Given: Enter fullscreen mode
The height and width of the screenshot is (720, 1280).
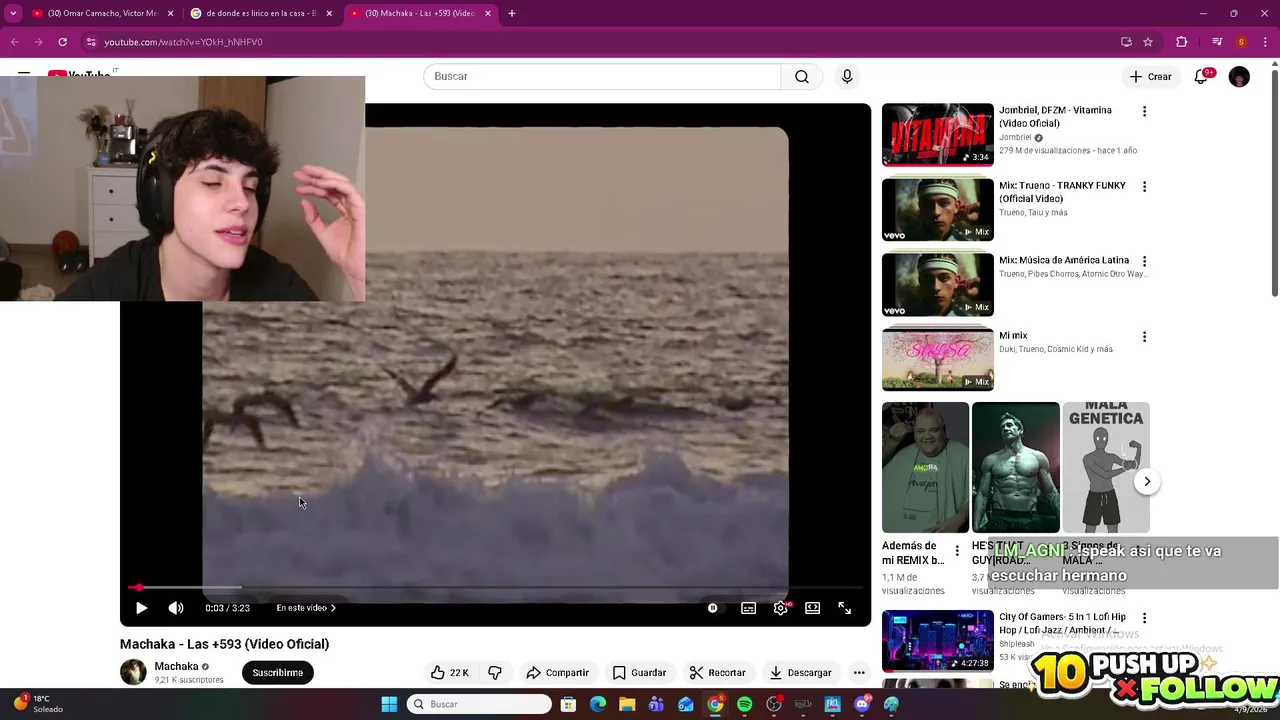Looking at the screenshot, I should click(845, 607).
